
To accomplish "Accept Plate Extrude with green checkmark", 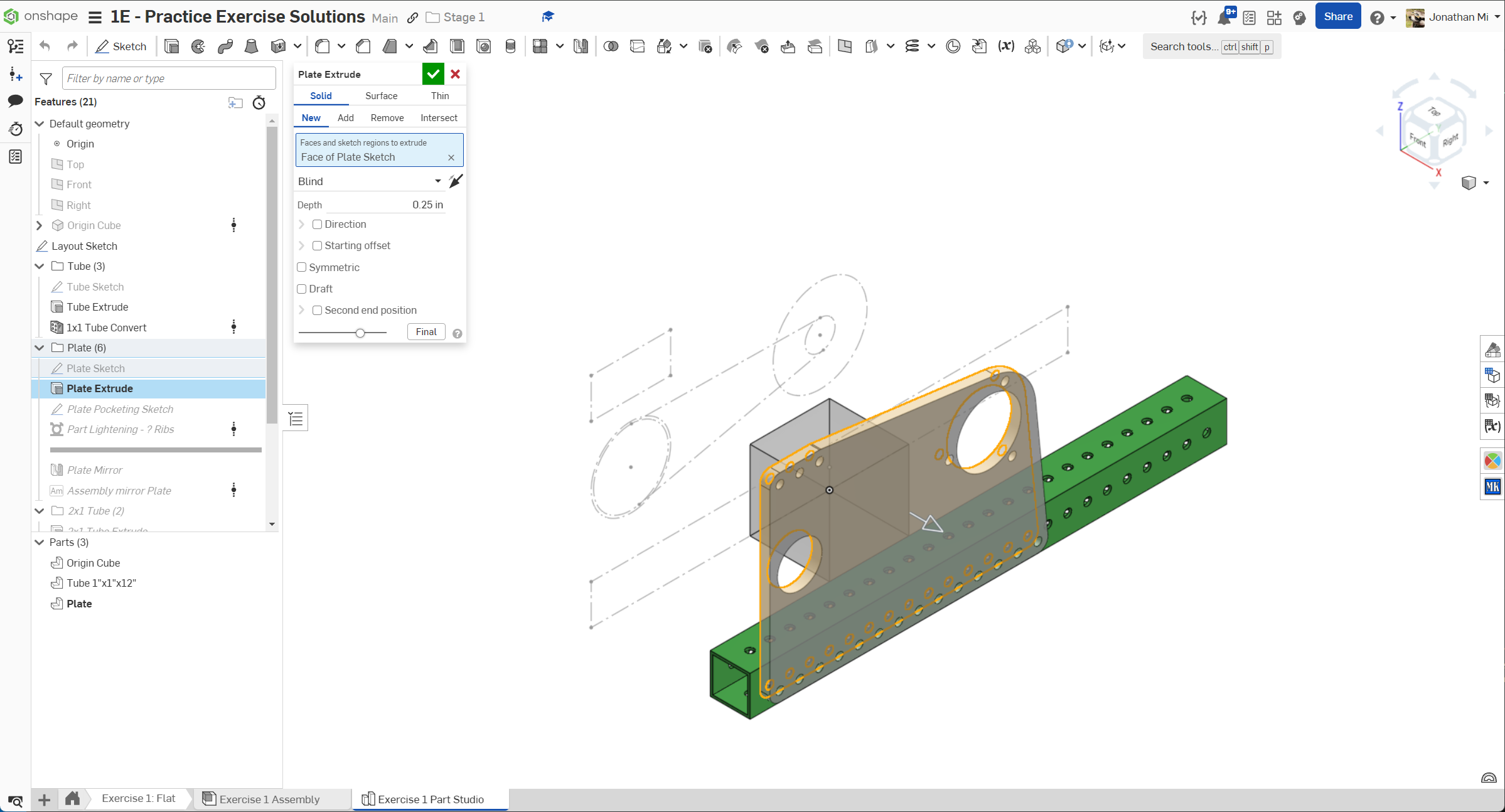I will (432, 74).
